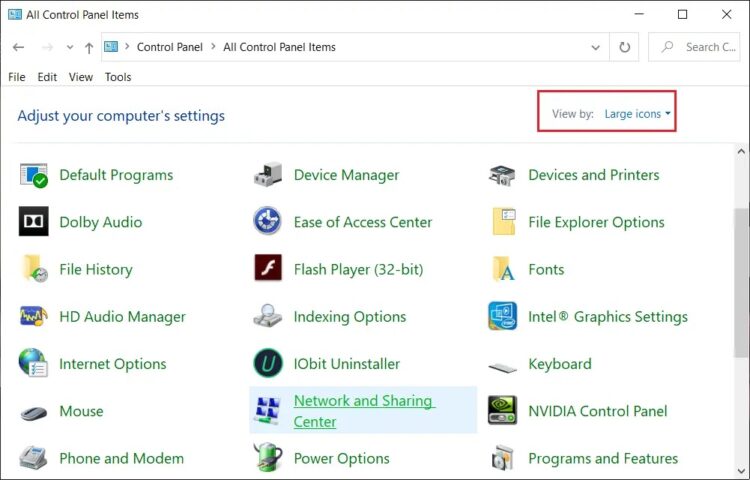Open the Tools menu
Image resolution: width=750 pixels, height=480 pixels.
[118, 77]
